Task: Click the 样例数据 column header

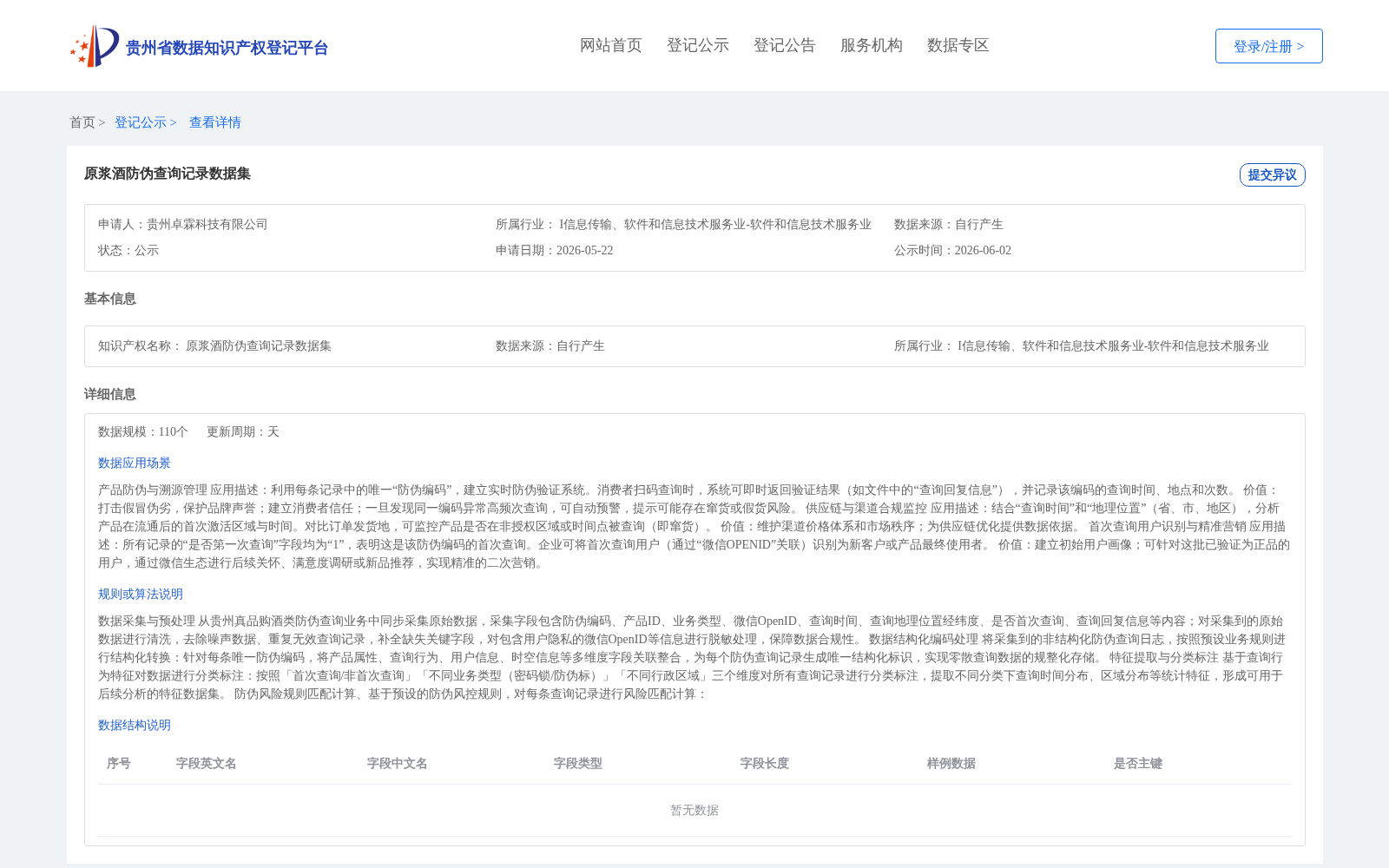Action: 951,763
